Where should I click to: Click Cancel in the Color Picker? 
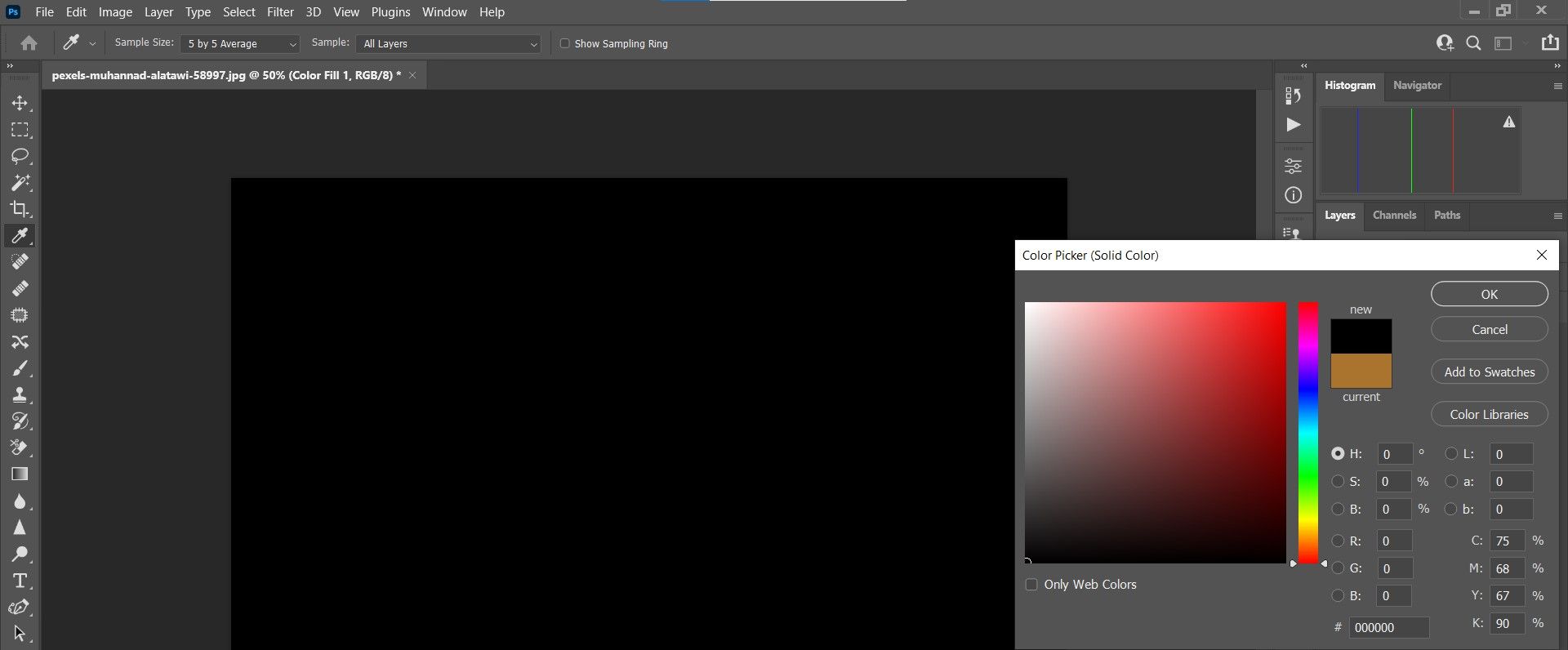coord(1490,329)
